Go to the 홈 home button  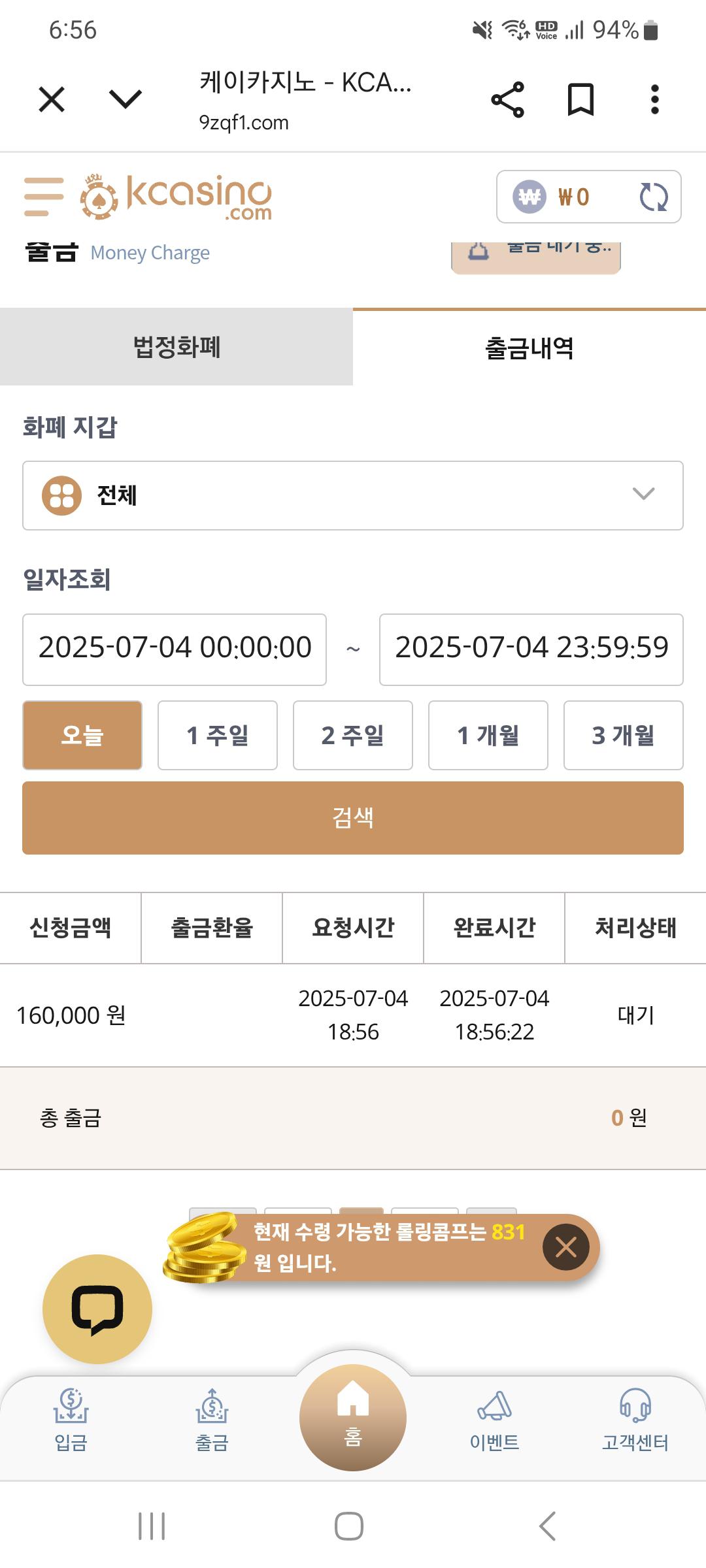point(353,1418)
